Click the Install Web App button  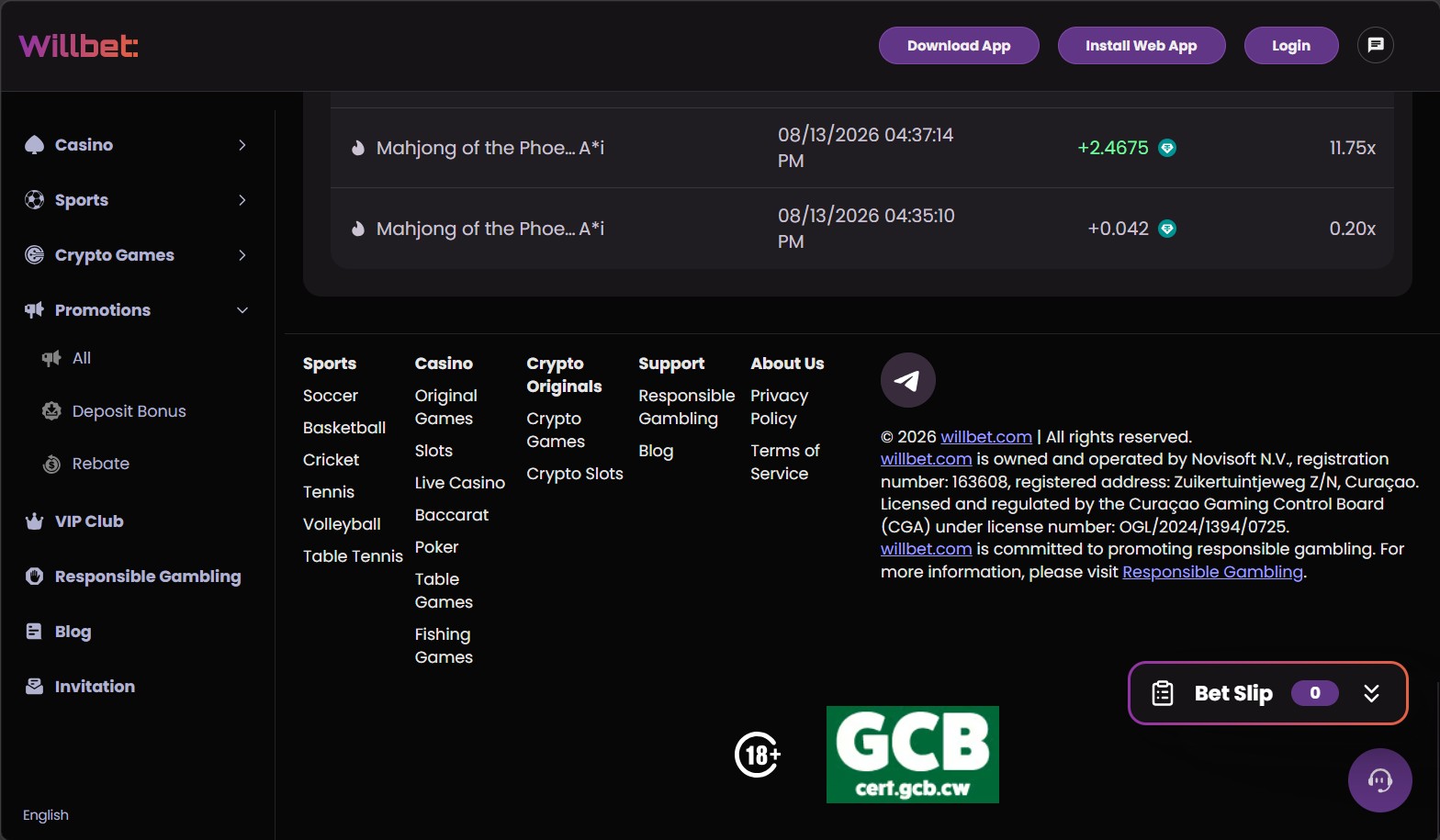(x=1142, y=46)
